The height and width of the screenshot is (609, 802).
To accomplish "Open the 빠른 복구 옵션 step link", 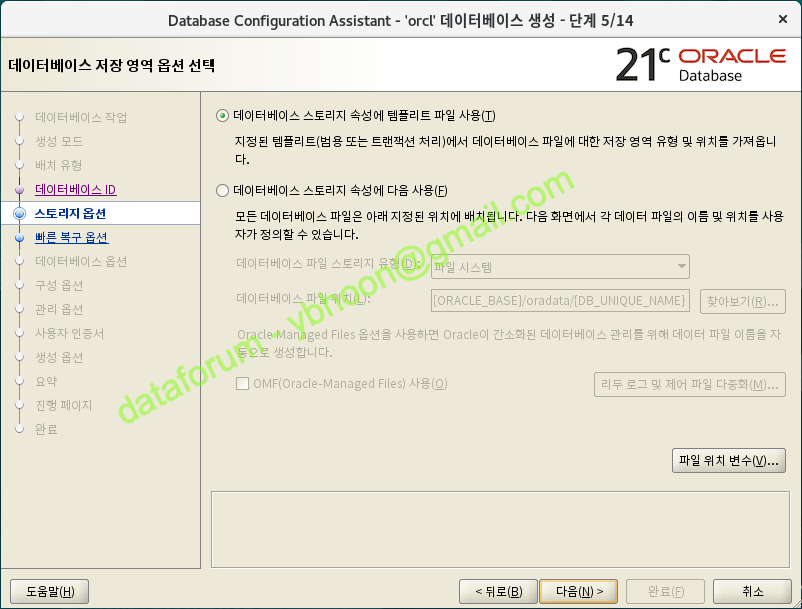I will point(71,238).
